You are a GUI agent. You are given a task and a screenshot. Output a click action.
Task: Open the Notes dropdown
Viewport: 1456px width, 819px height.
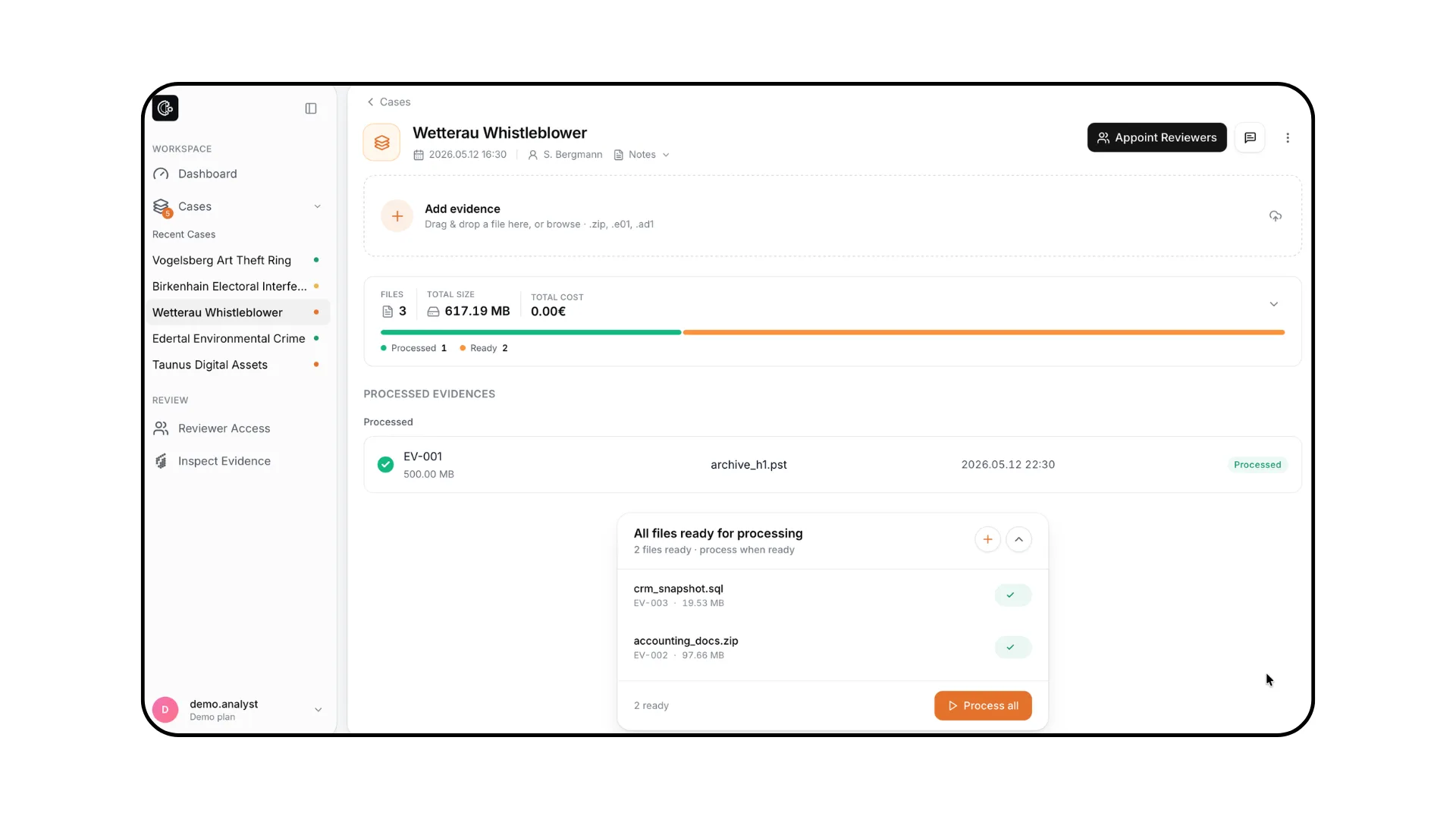642,155
